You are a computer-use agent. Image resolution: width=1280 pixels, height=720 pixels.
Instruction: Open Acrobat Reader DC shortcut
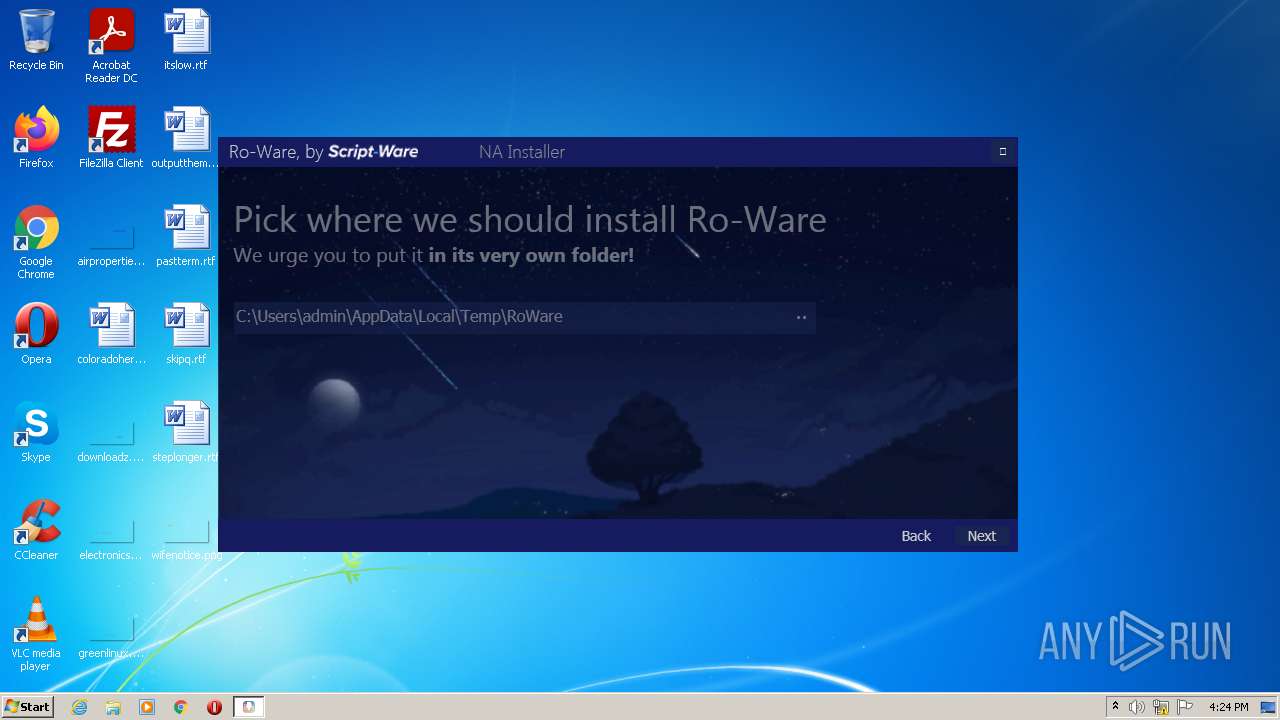(111, 46)
